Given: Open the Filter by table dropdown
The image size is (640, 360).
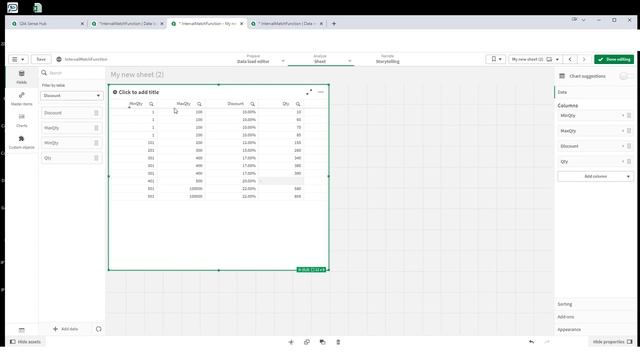Looking at the screenshot, I should [x=71, y=96].
